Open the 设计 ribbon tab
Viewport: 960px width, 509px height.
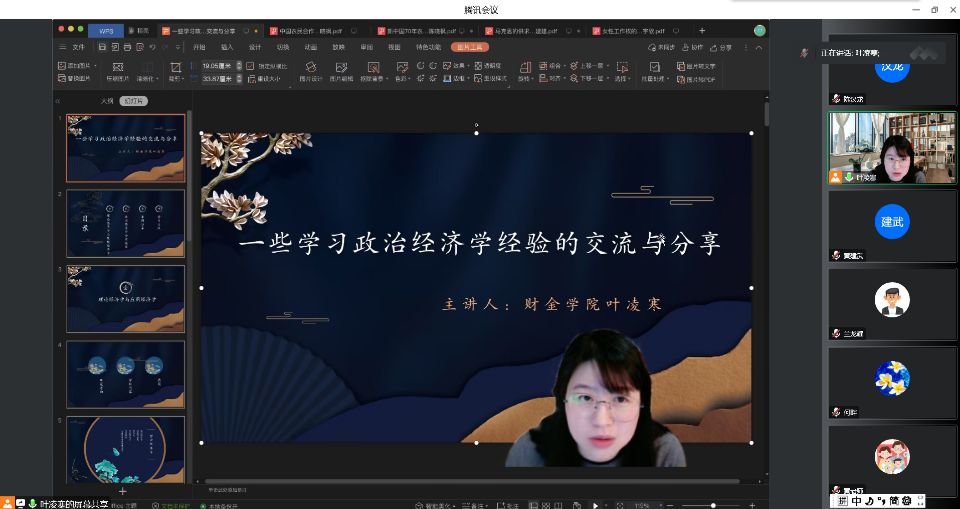coord(255,47)
